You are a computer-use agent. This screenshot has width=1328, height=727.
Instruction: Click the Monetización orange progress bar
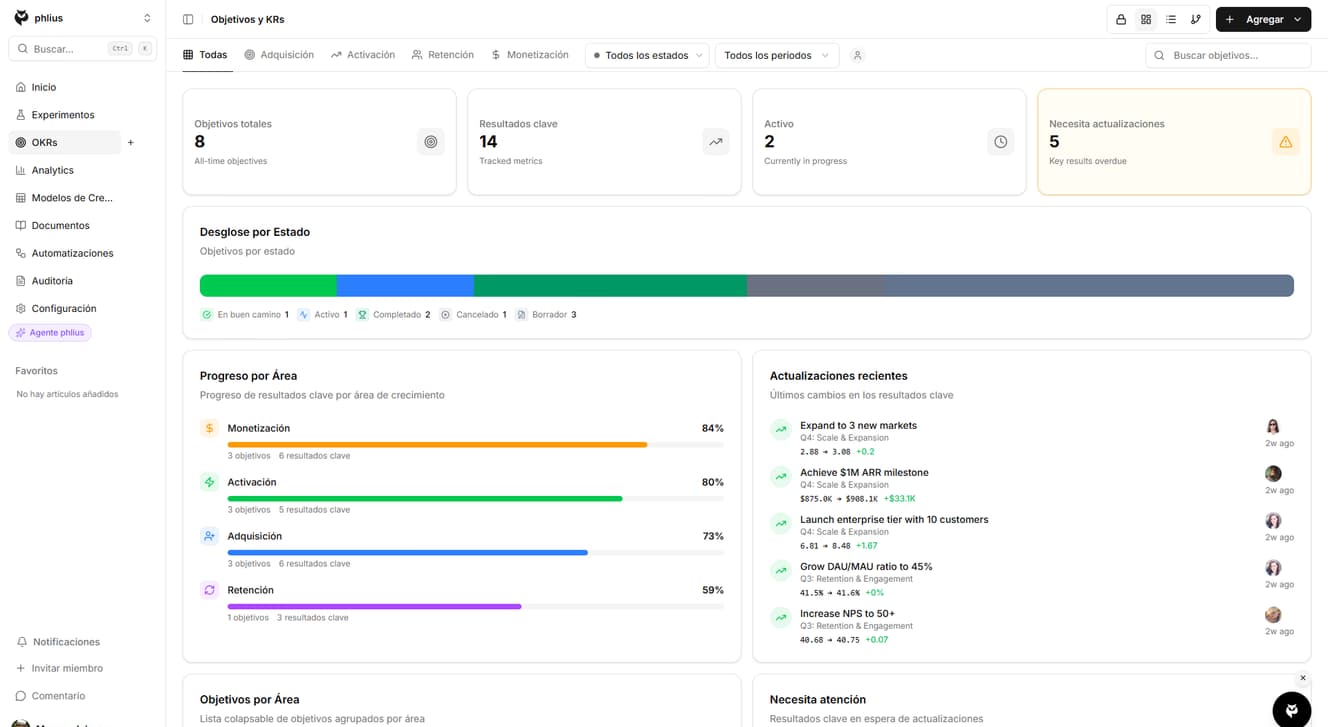click(437, 444)
